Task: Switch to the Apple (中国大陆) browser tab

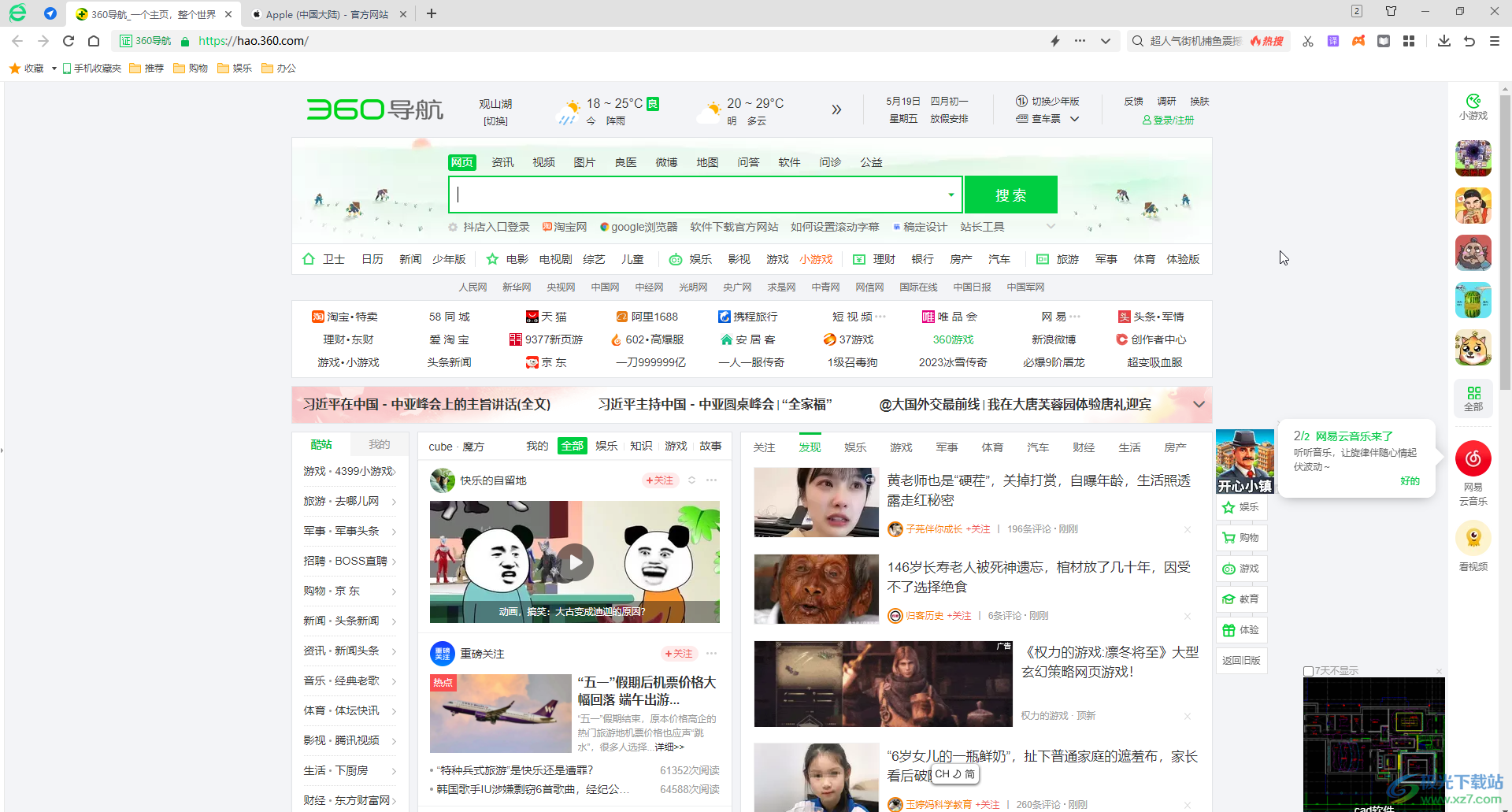Action: pos(326,14)
